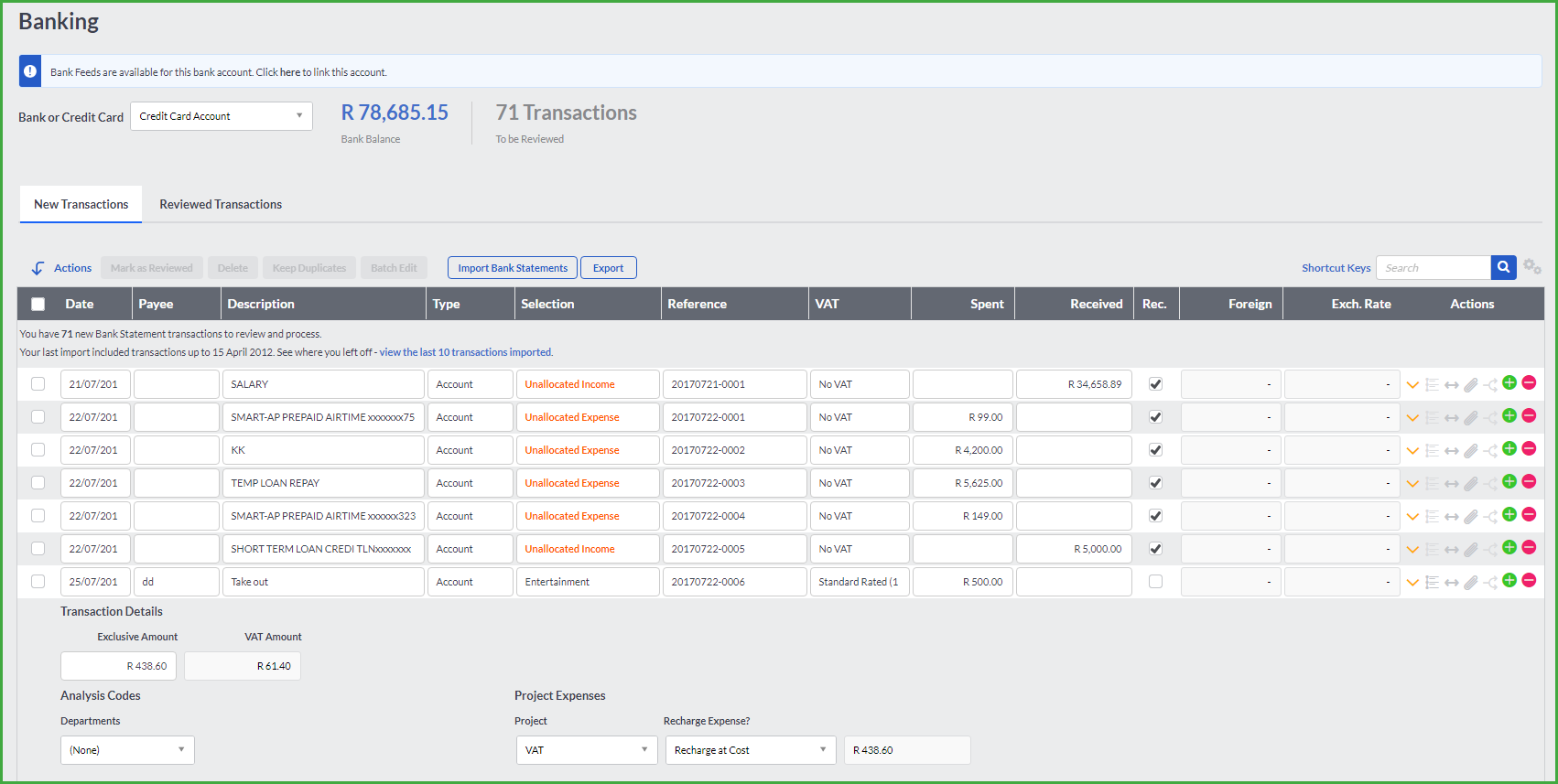Open the Recharge at Cost dropdown
Screen dimensions: 1558x784
click(x=751, y=750)
